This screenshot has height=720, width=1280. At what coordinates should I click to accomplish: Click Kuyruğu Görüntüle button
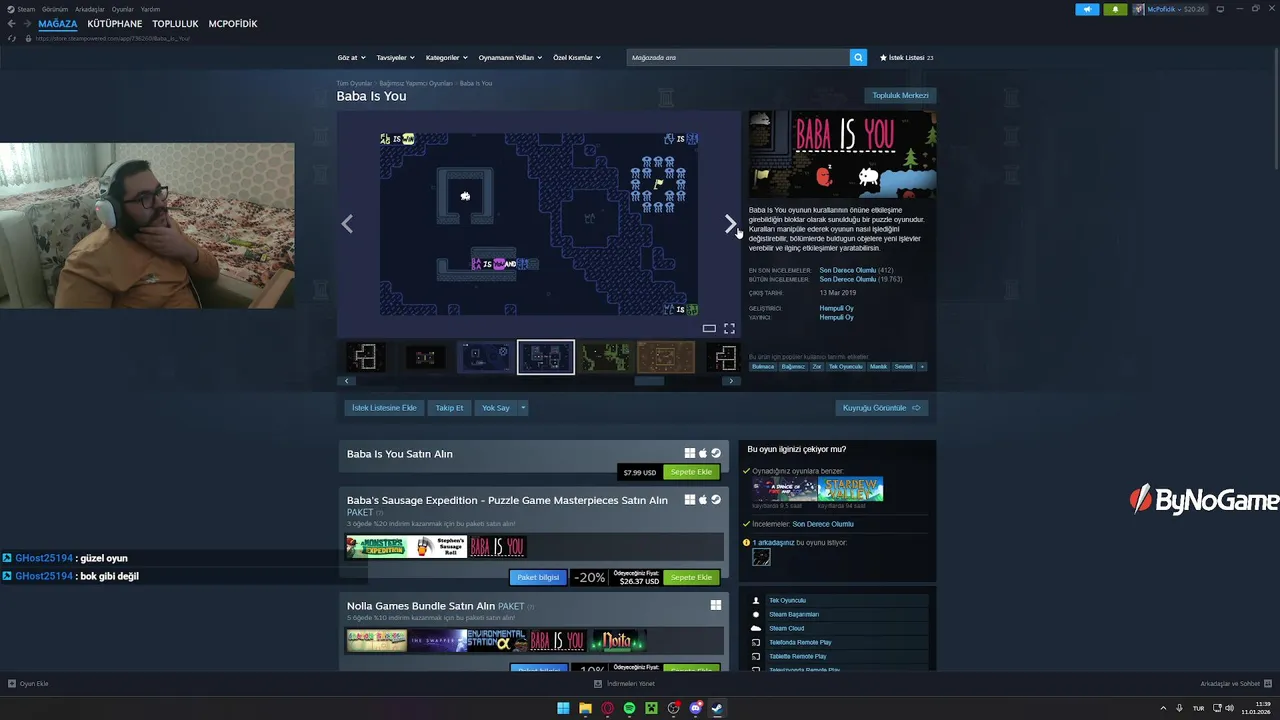[882, 408]
